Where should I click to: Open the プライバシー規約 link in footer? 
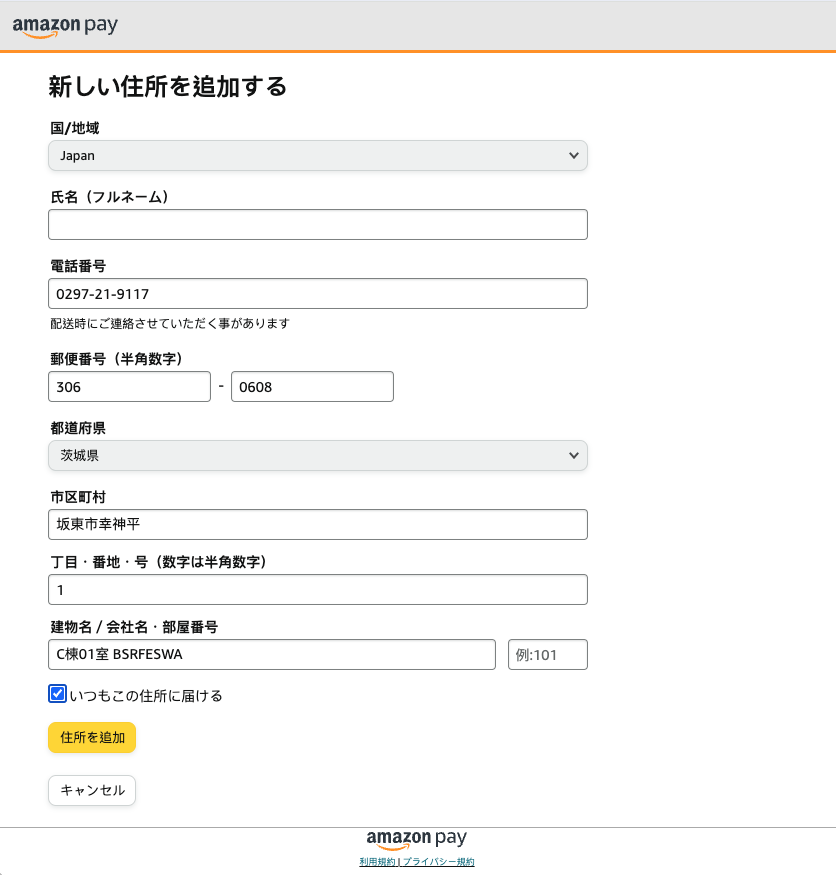click(438, 862)
